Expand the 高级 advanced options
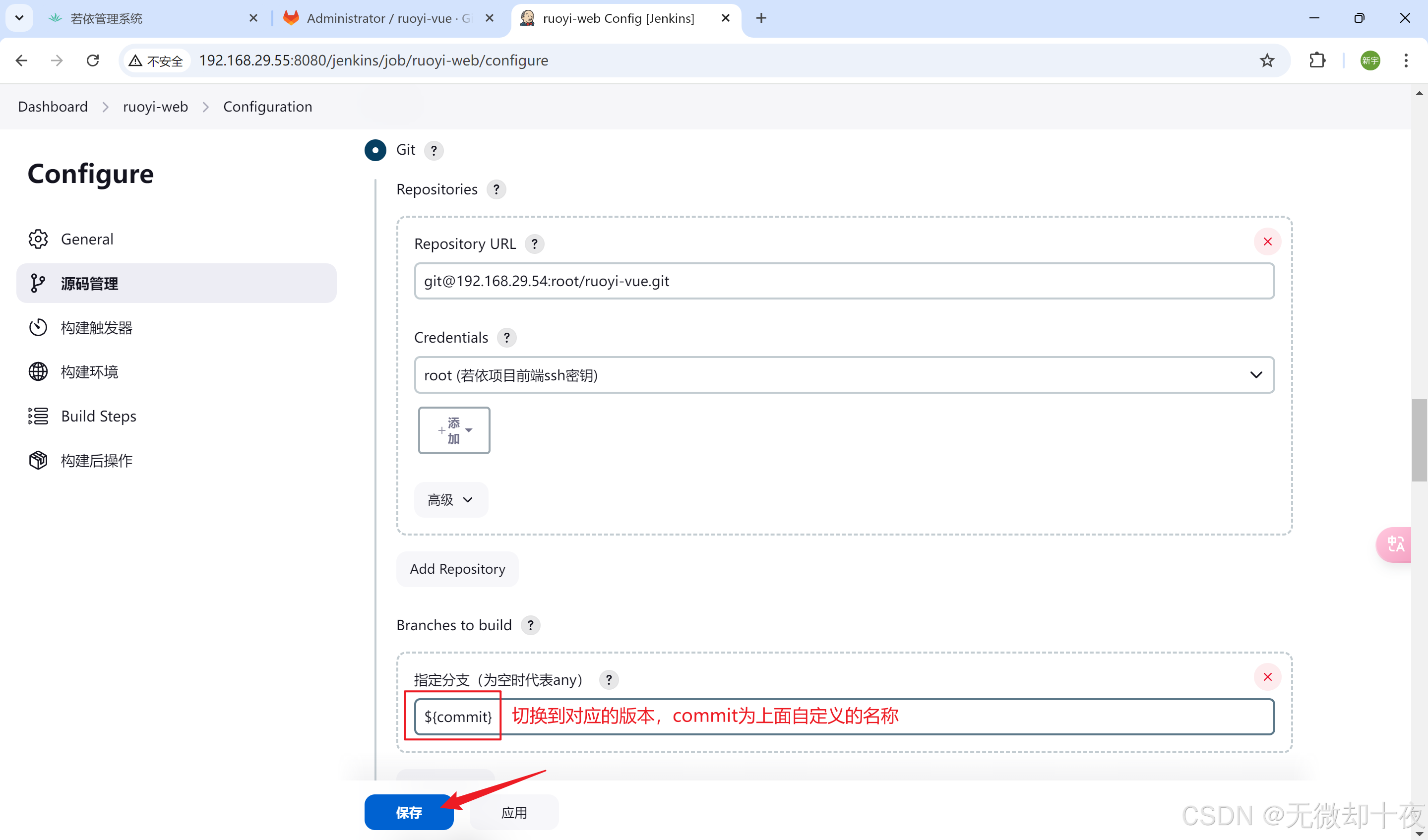This screenshot has width=1428, height=840. pyautogui.click(x=450, y=499)
